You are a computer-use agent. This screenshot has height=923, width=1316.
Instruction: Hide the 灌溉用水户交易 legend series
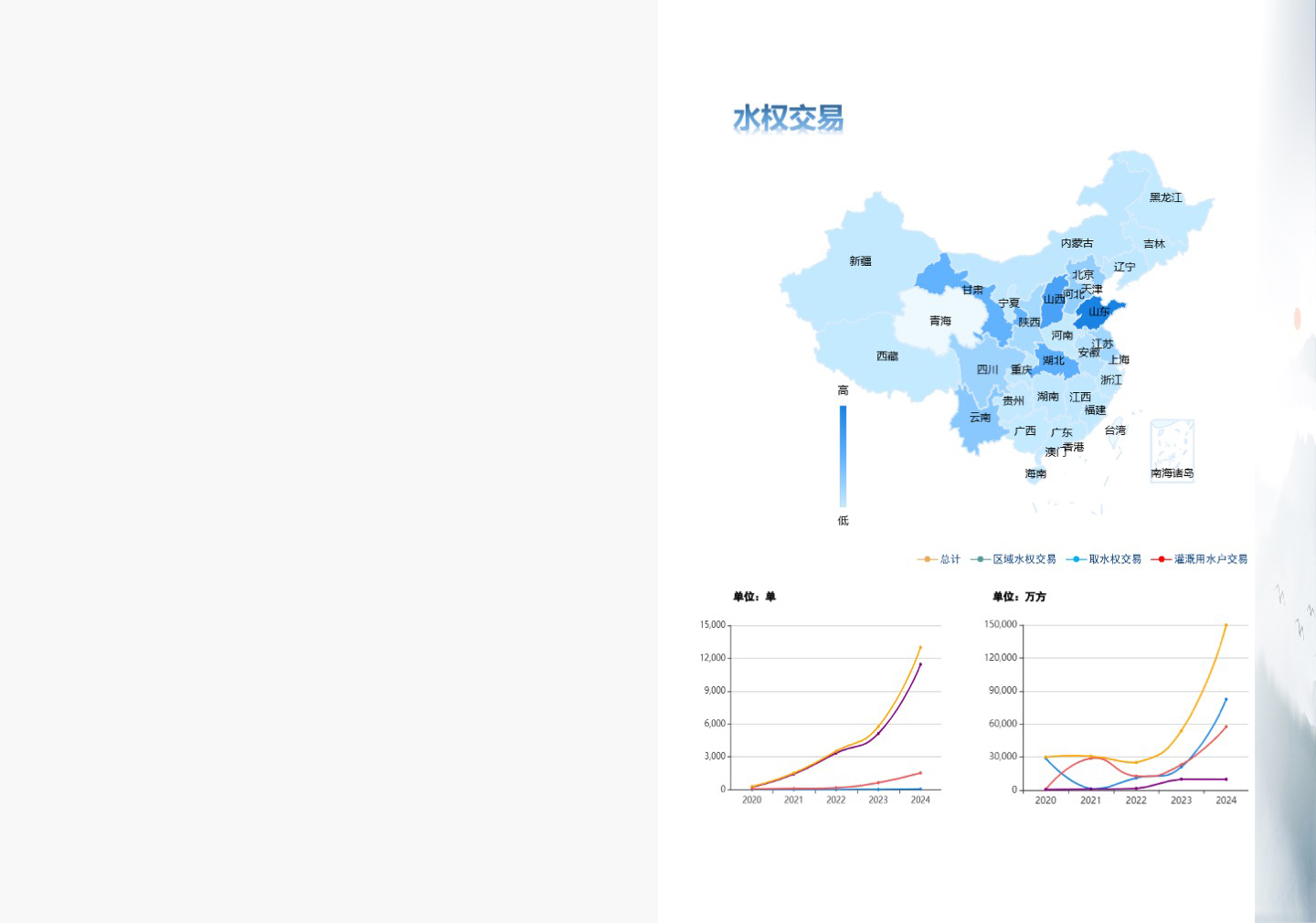click(1199, 559)
